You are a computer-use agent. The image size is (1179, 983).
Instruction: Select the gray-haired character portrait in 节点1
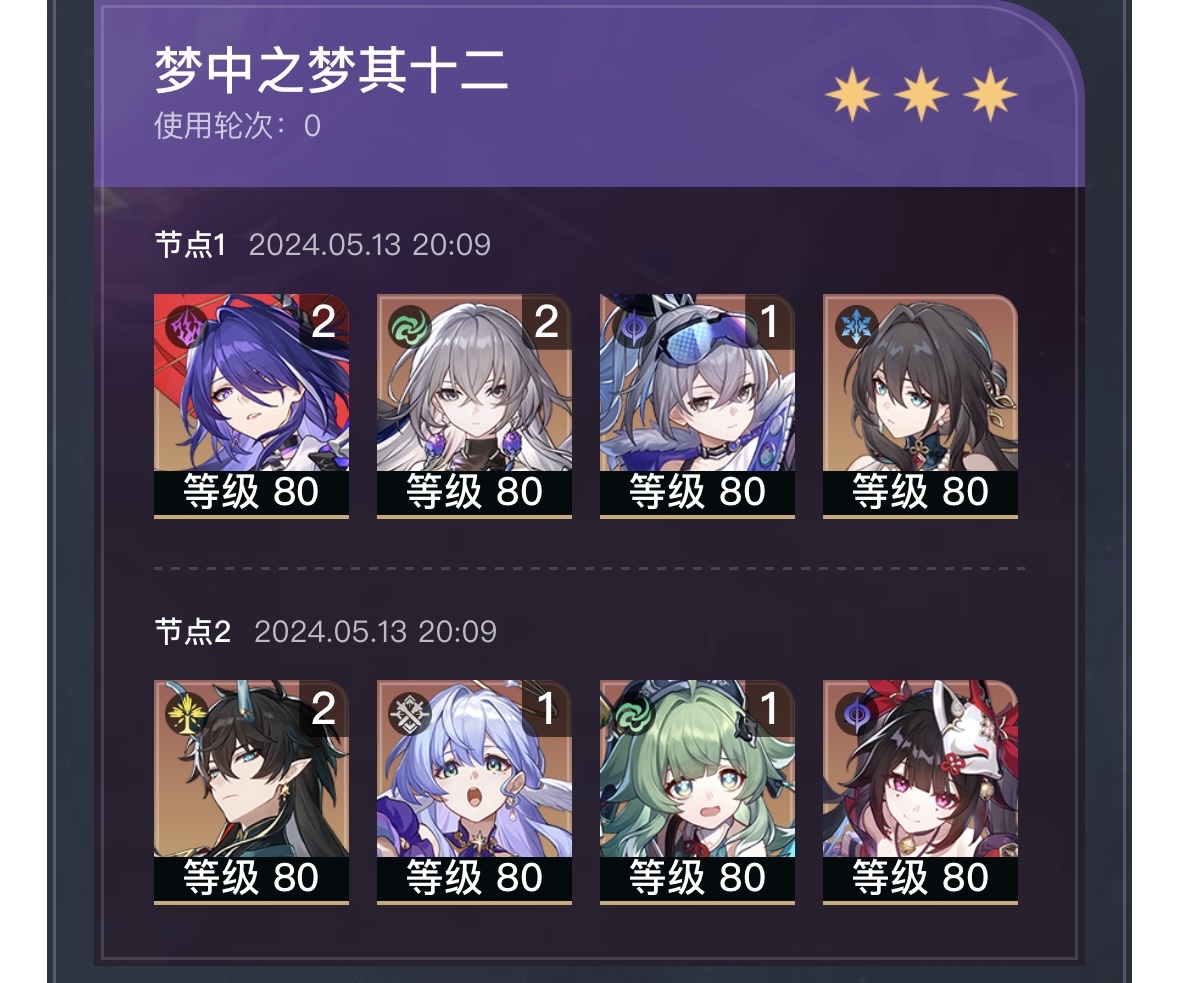[x=474, y=406]
